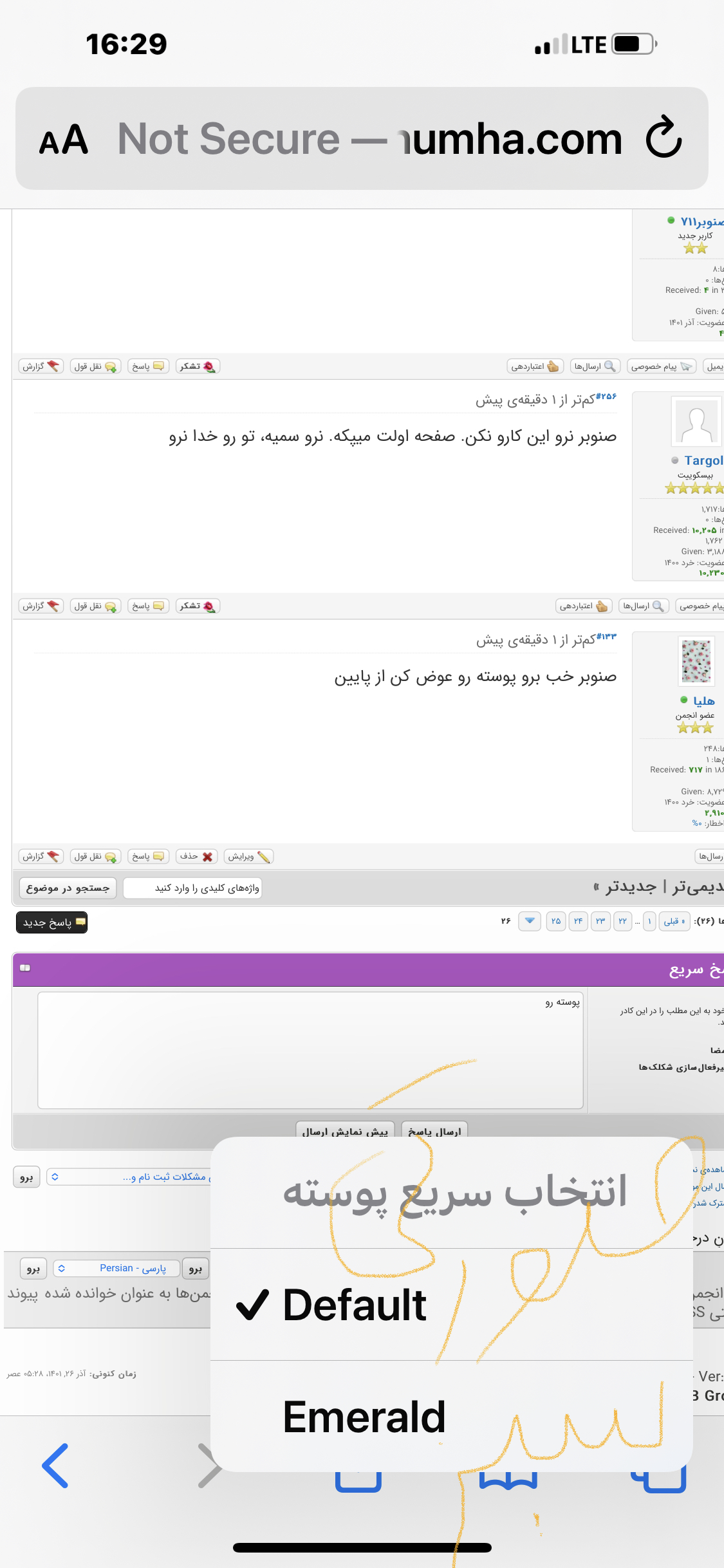
Task: Focus the quick reply text area
Action: click(x=310, y=1050)
